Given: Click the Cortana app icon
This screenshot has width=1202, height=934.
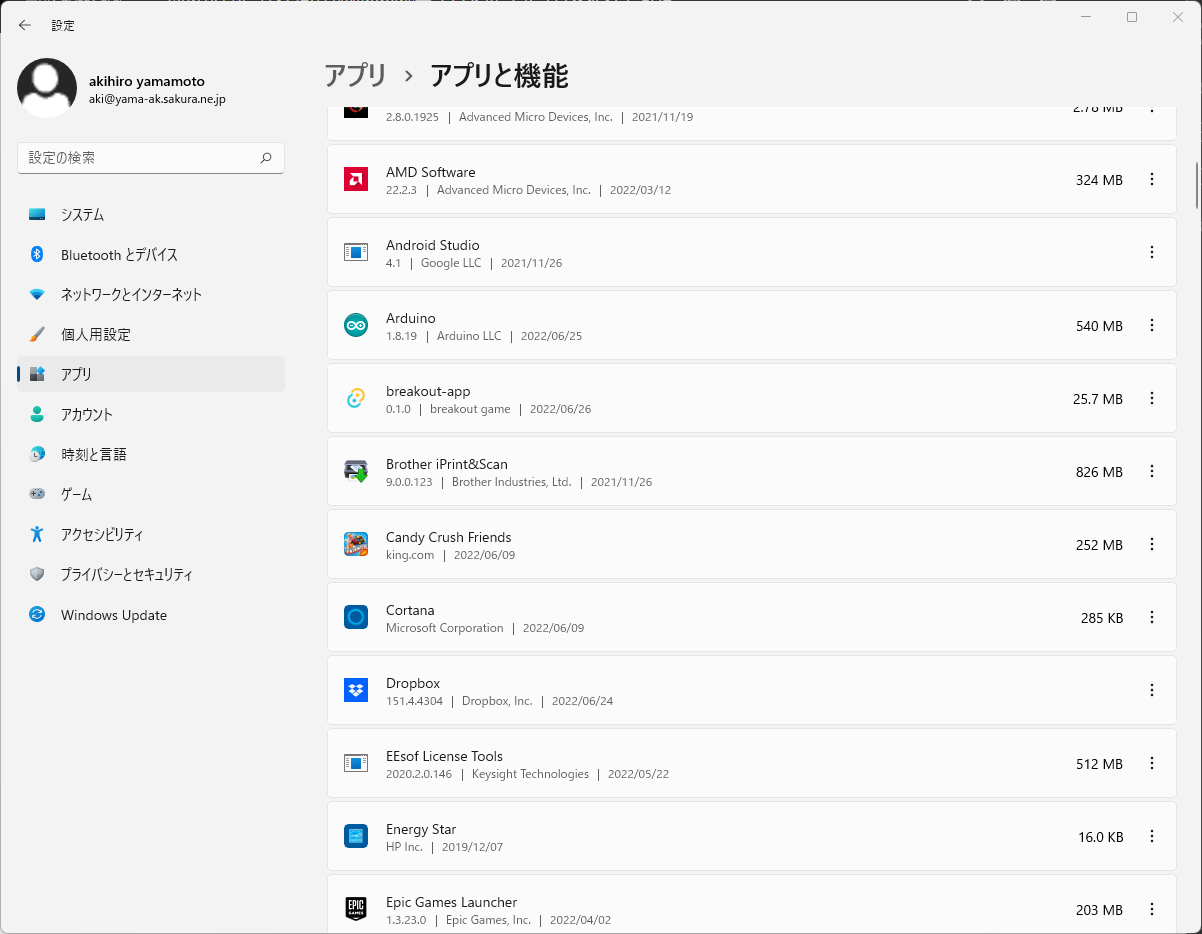Looking at the screenshot, I should click(x=355, y=618).
